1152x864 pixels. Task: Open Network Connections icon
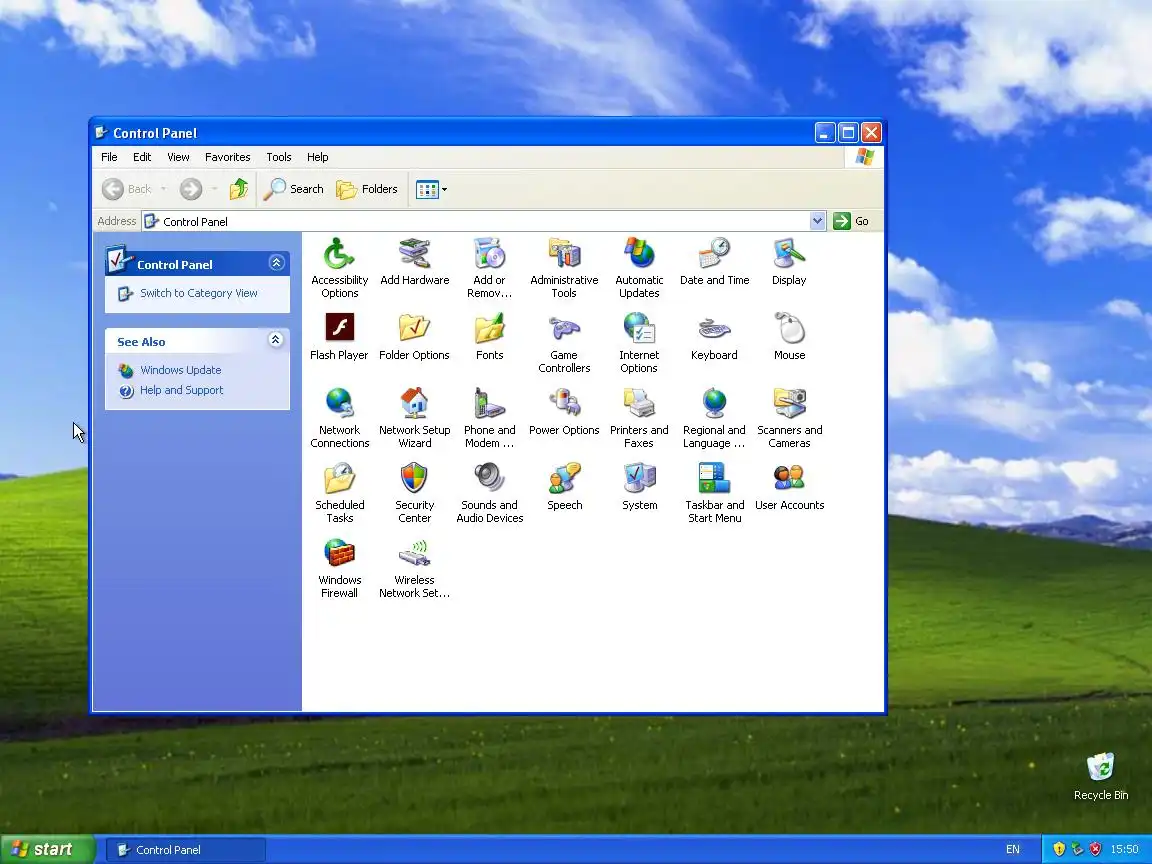[x=339, y=417]
